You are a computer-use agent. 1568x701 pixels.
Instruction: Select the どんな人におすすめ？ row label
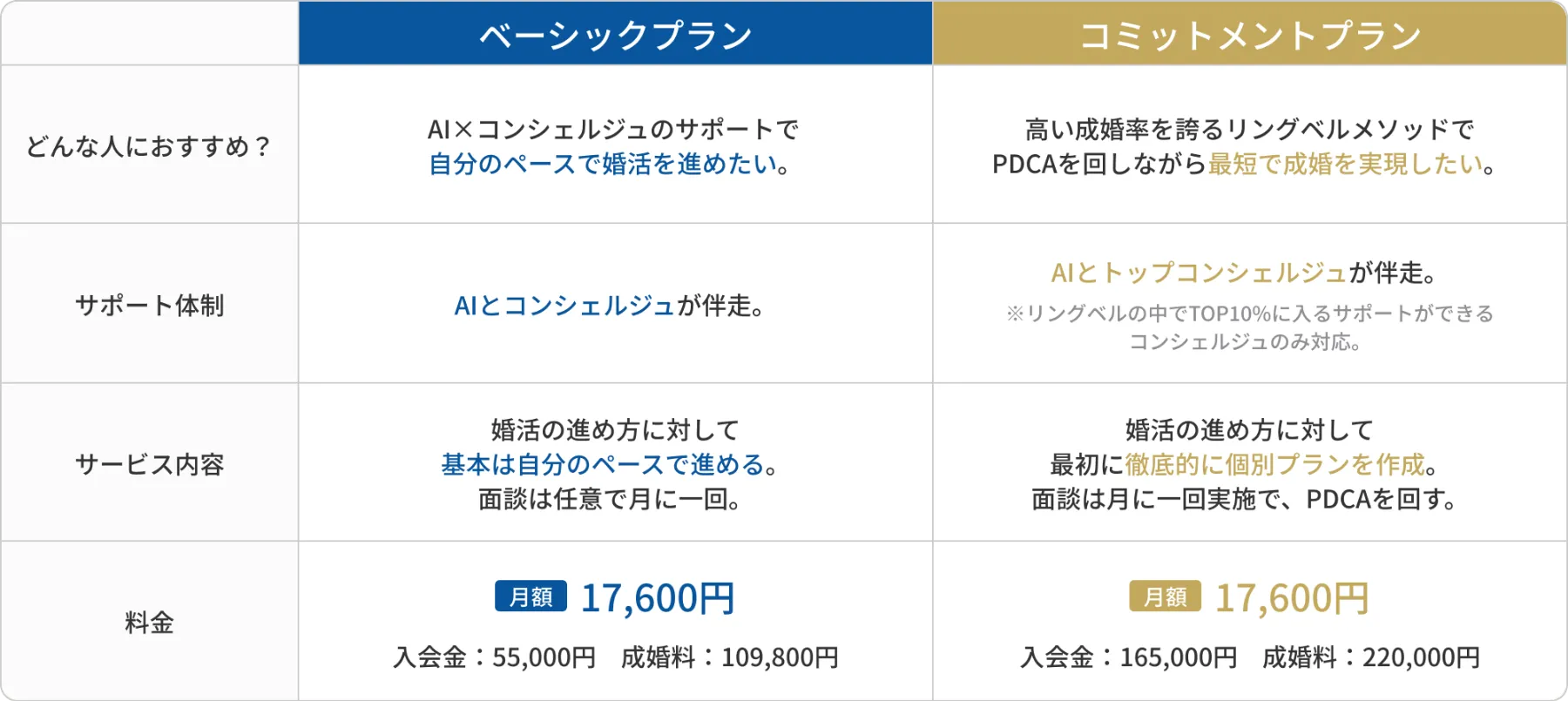coord(149,145)
